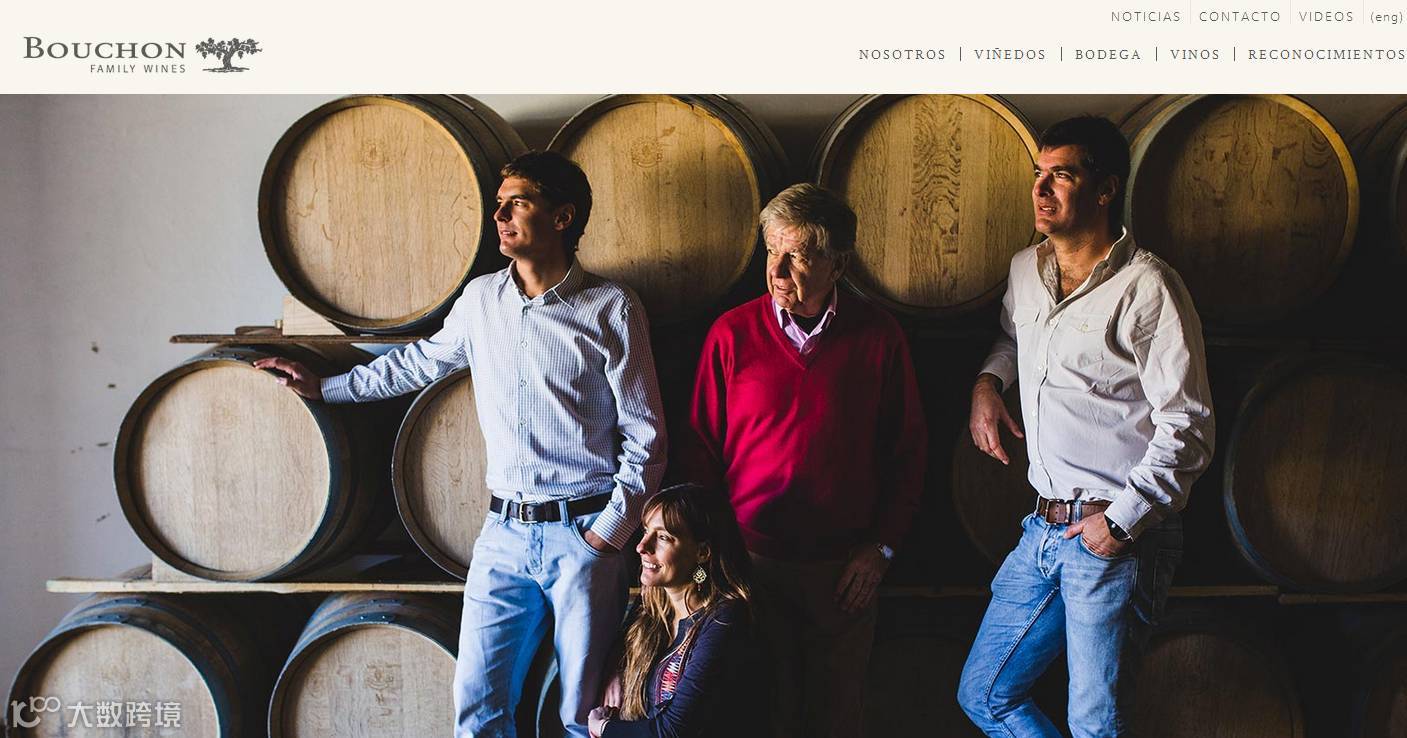Click the Family Wines tagline under Bouchon
1407x738 pixels.
click(x=138, y=69)
